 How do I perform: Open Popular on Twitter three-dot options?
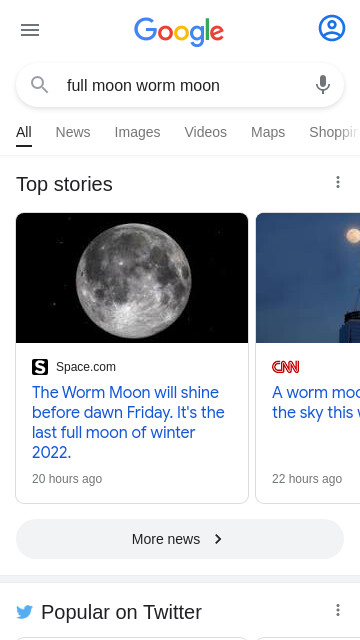338,610
